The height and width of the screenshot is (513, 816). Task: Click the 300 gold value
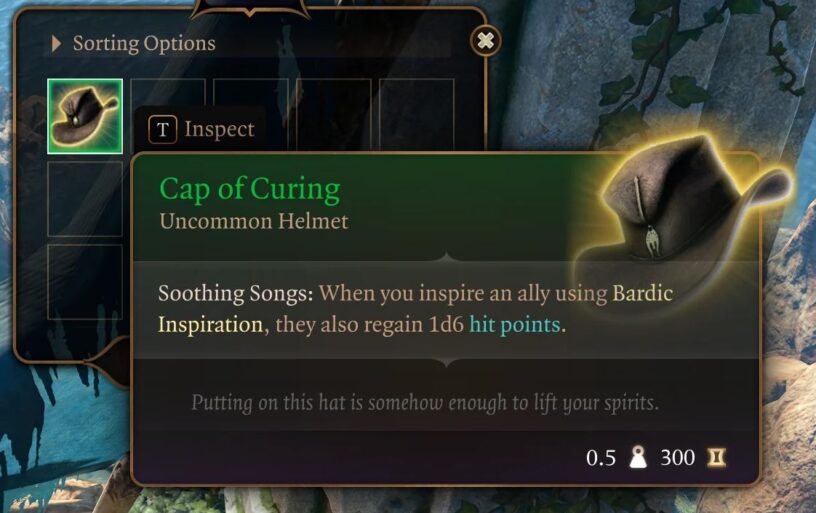point(678,457)
